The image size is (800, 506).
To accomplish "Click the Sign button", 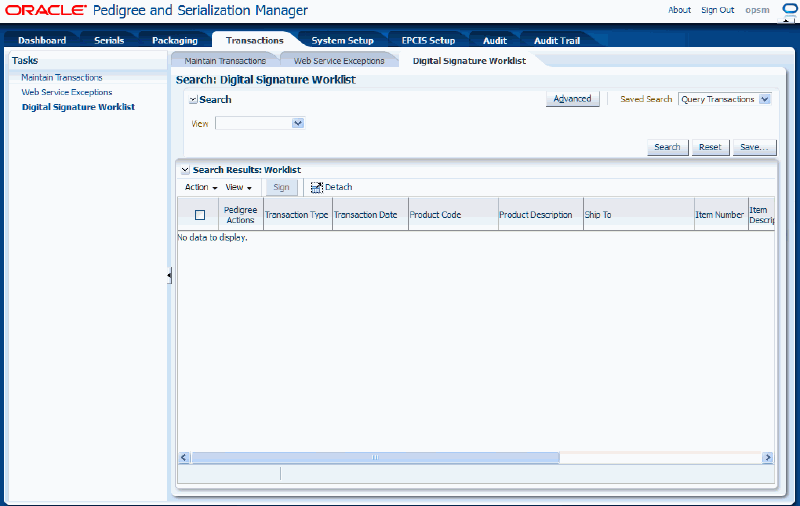I will [x=281, y=187].
